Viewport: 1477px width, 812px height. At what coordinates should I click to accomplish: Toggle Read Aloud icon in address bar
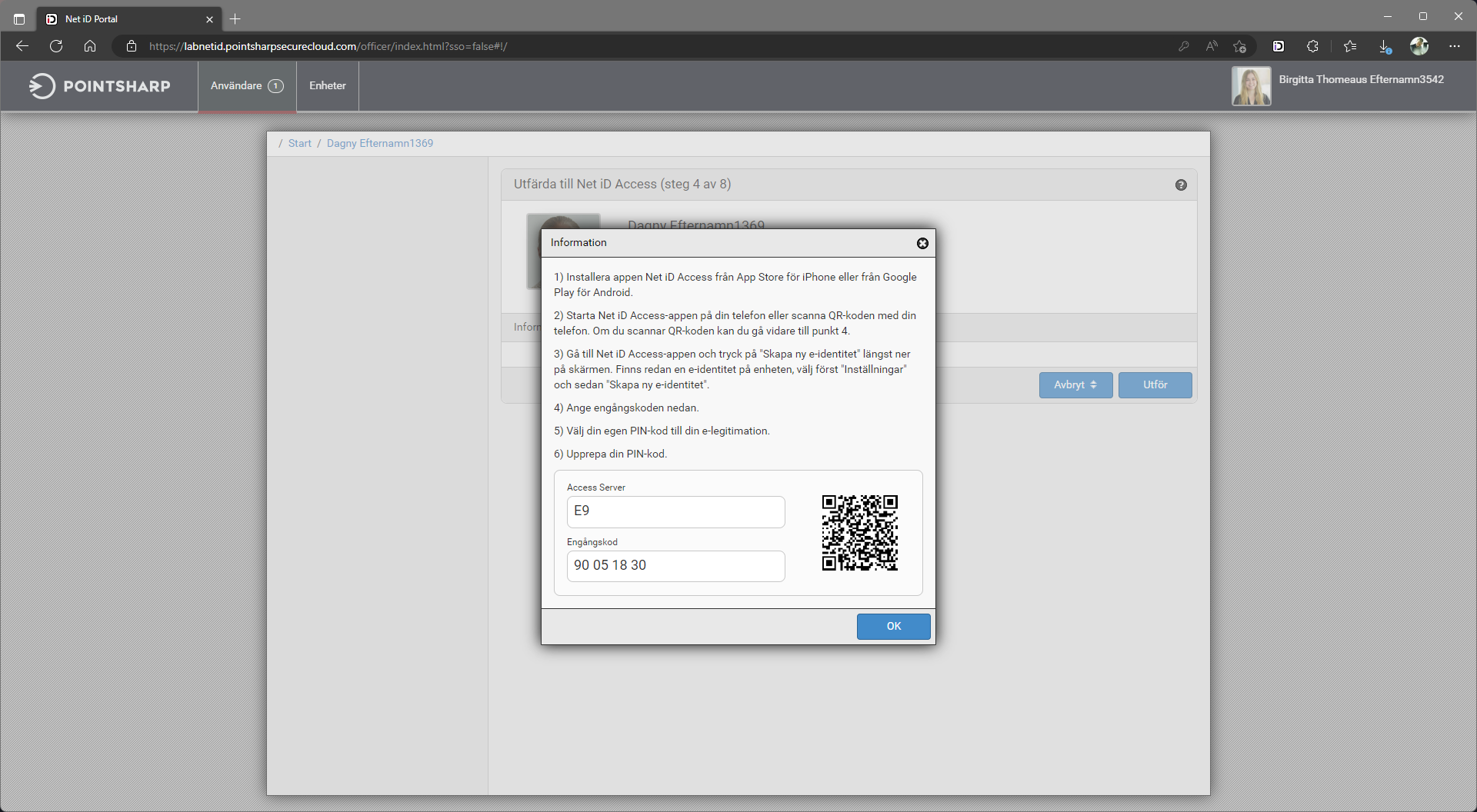1212,46
